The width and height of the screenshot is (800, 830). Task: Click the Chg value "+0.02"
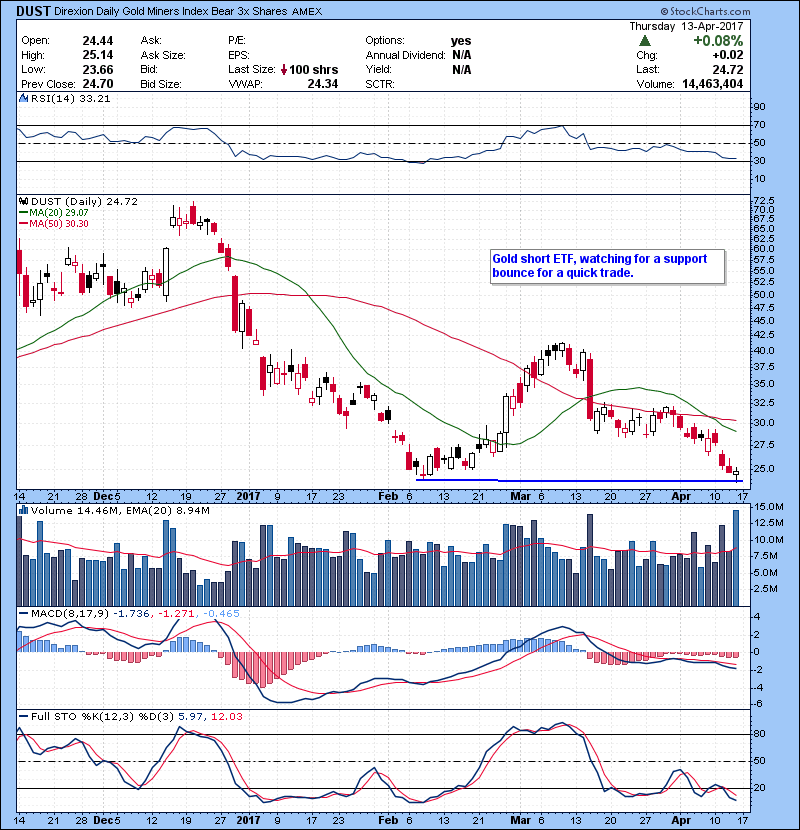(727, 55)
